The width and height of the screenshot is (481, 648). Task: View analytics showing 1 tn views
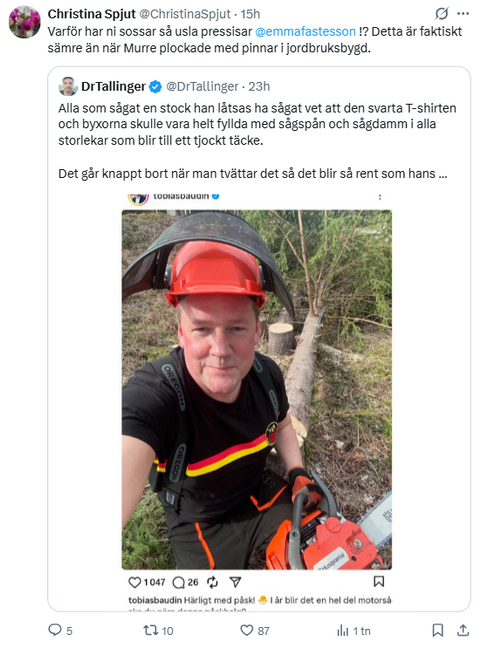(x=343, y=630)
